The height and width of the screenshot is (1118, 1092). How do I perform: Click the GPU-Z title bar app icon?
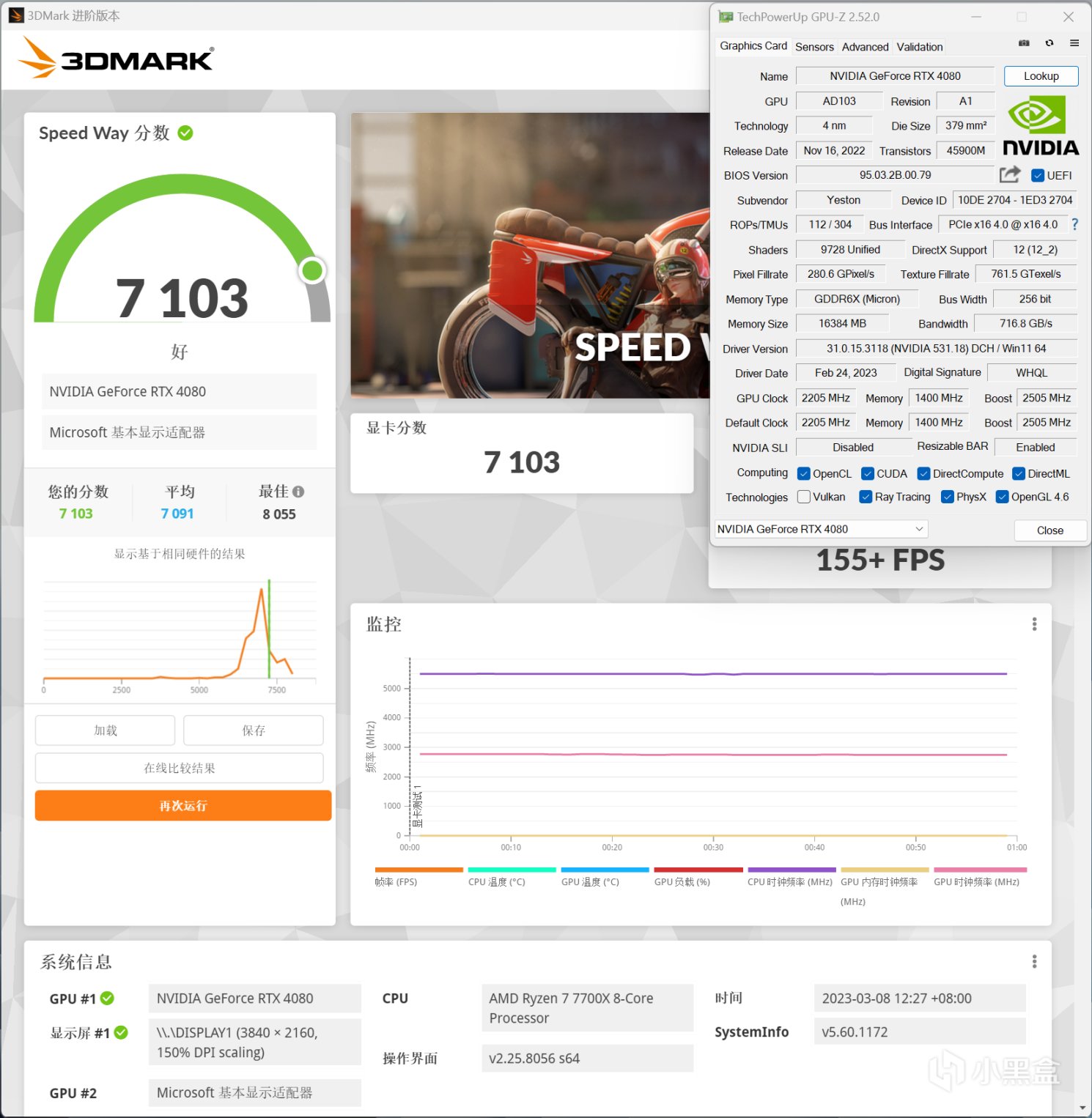click(726, 17)
